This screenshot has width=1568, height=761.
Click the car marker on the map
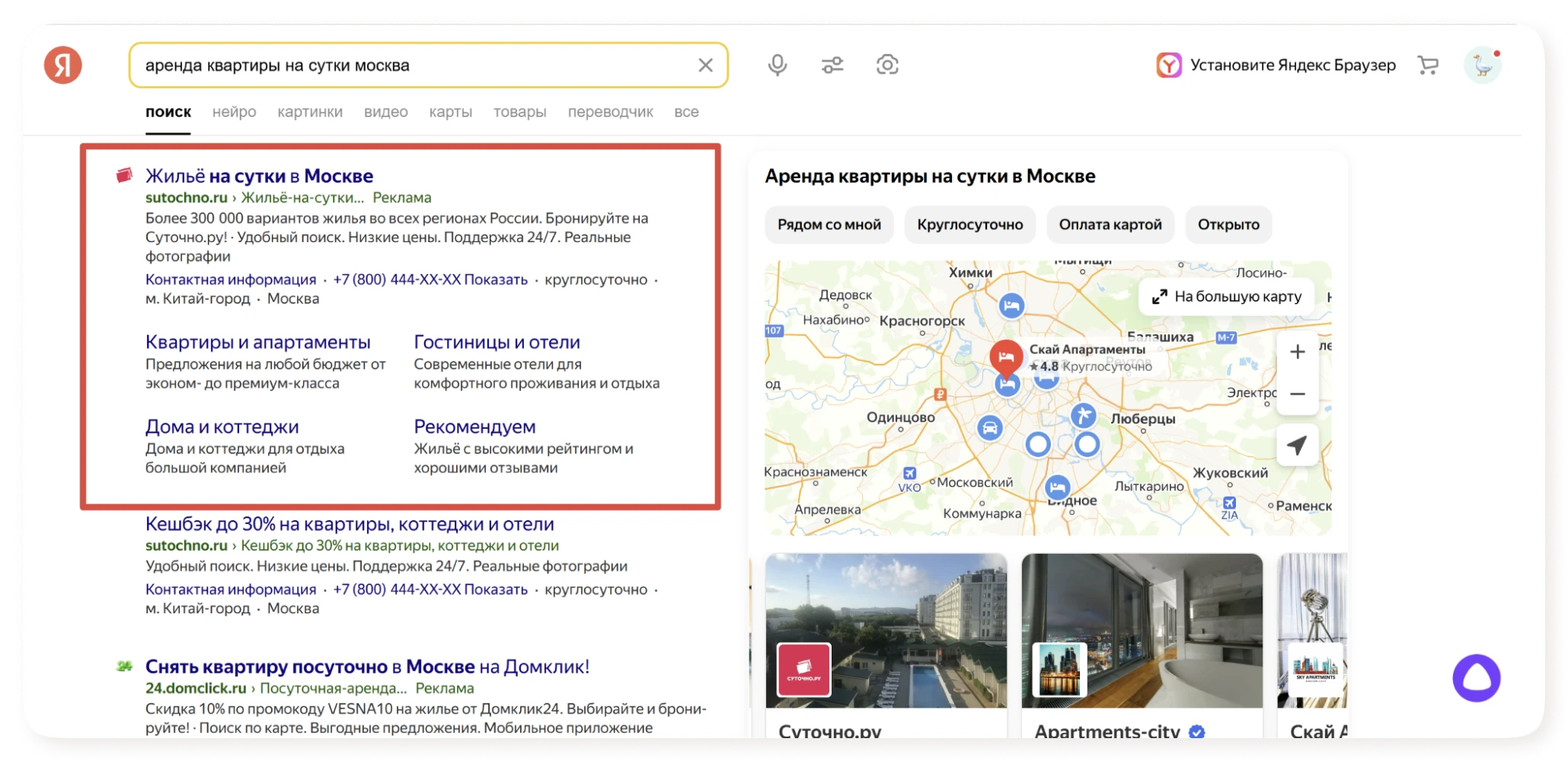(990, 427)
